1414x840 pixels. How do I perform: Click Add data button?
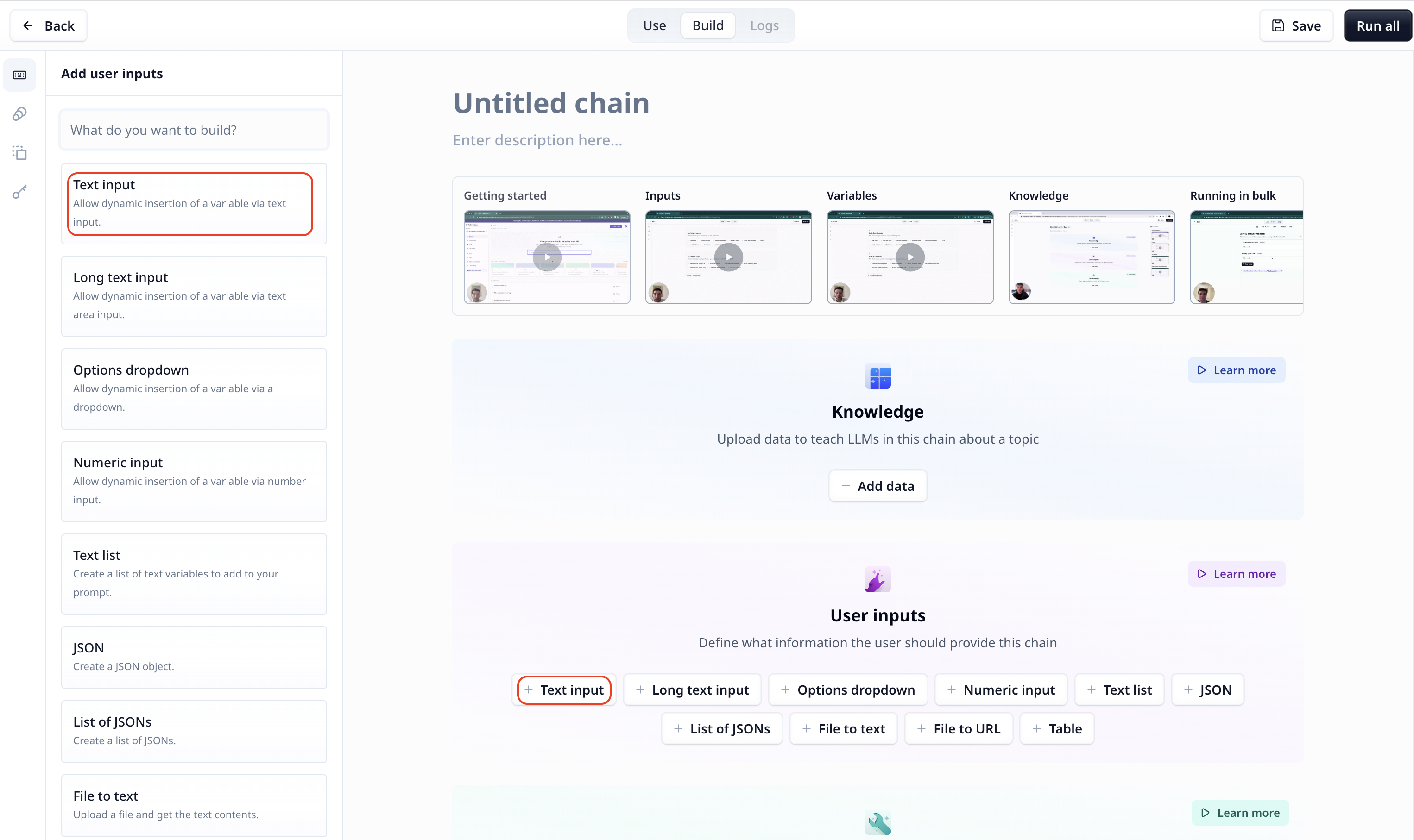point(878,486)
